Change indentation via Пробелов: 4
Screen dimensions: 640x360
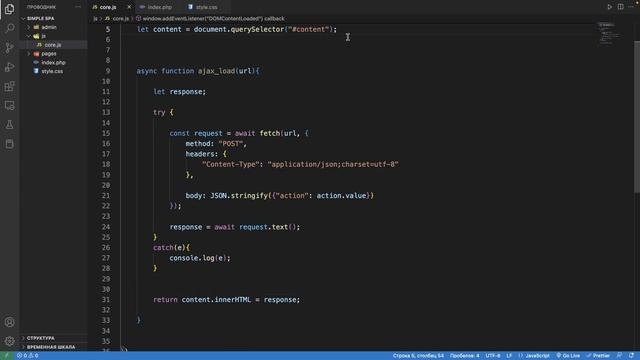464,356
